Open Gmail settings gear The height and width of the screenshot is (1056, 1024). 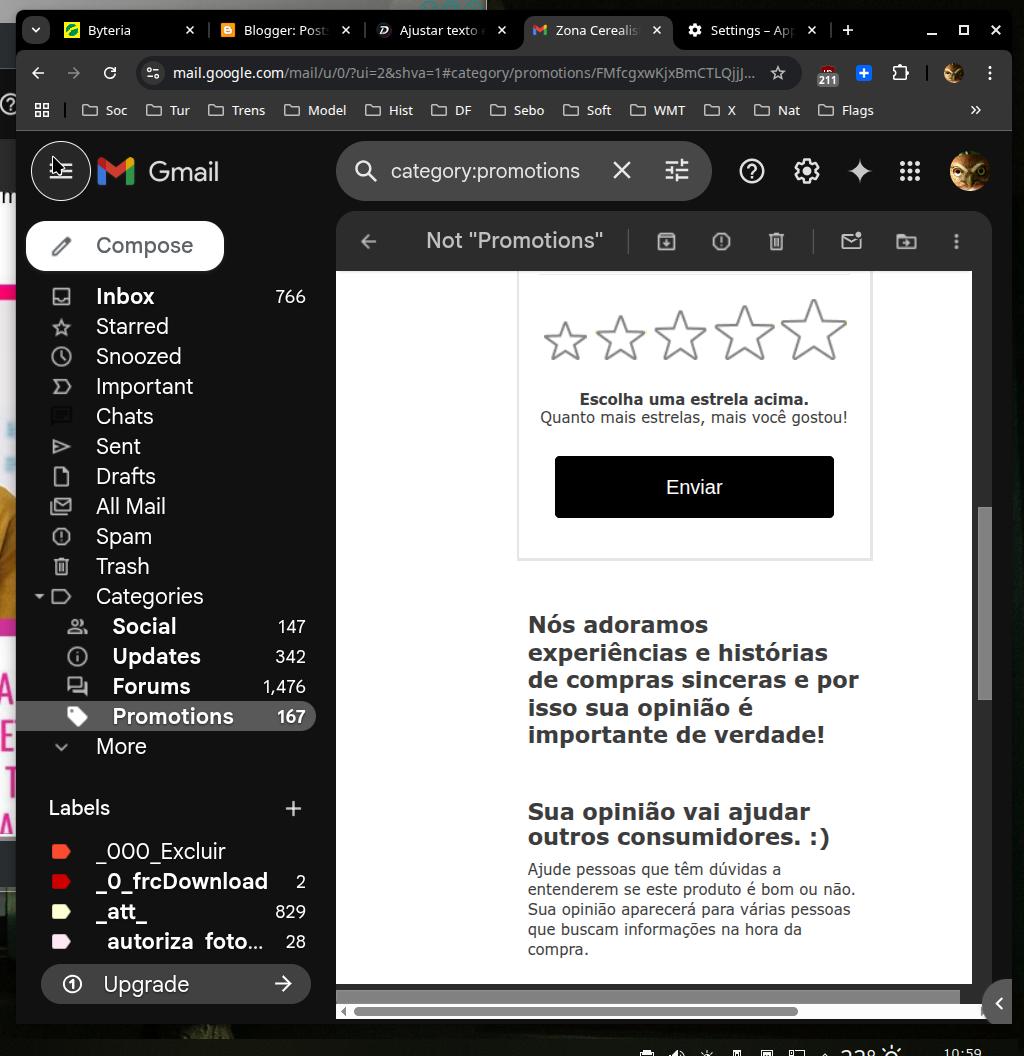click(806, 171)
